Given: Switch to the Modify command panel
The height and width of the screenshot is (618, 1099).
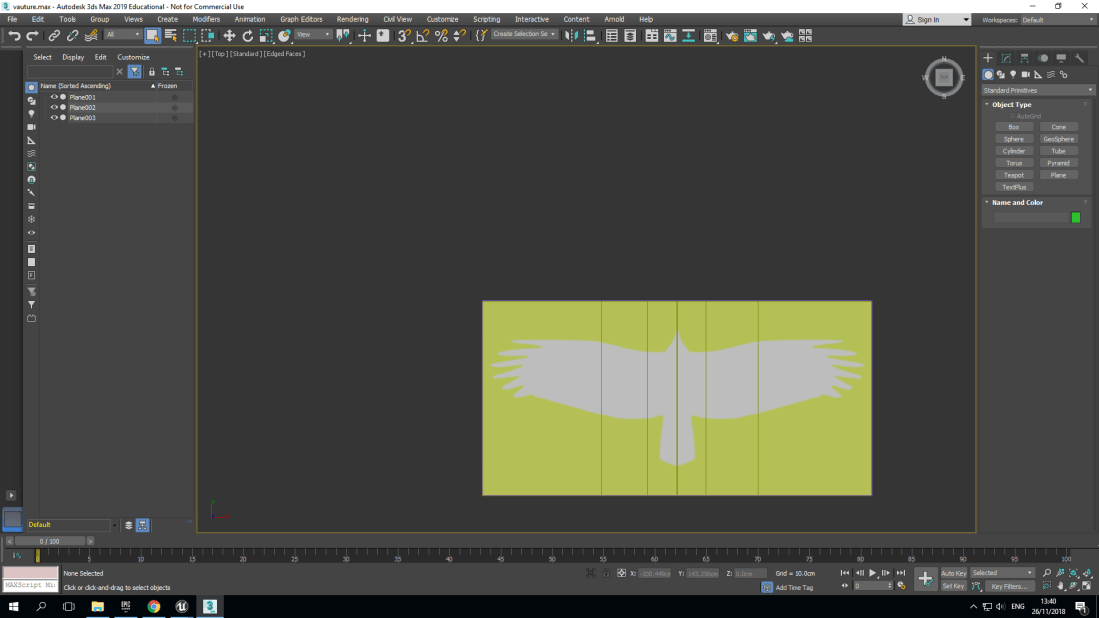Looking at the screenshot, I should pos(1004,58).
